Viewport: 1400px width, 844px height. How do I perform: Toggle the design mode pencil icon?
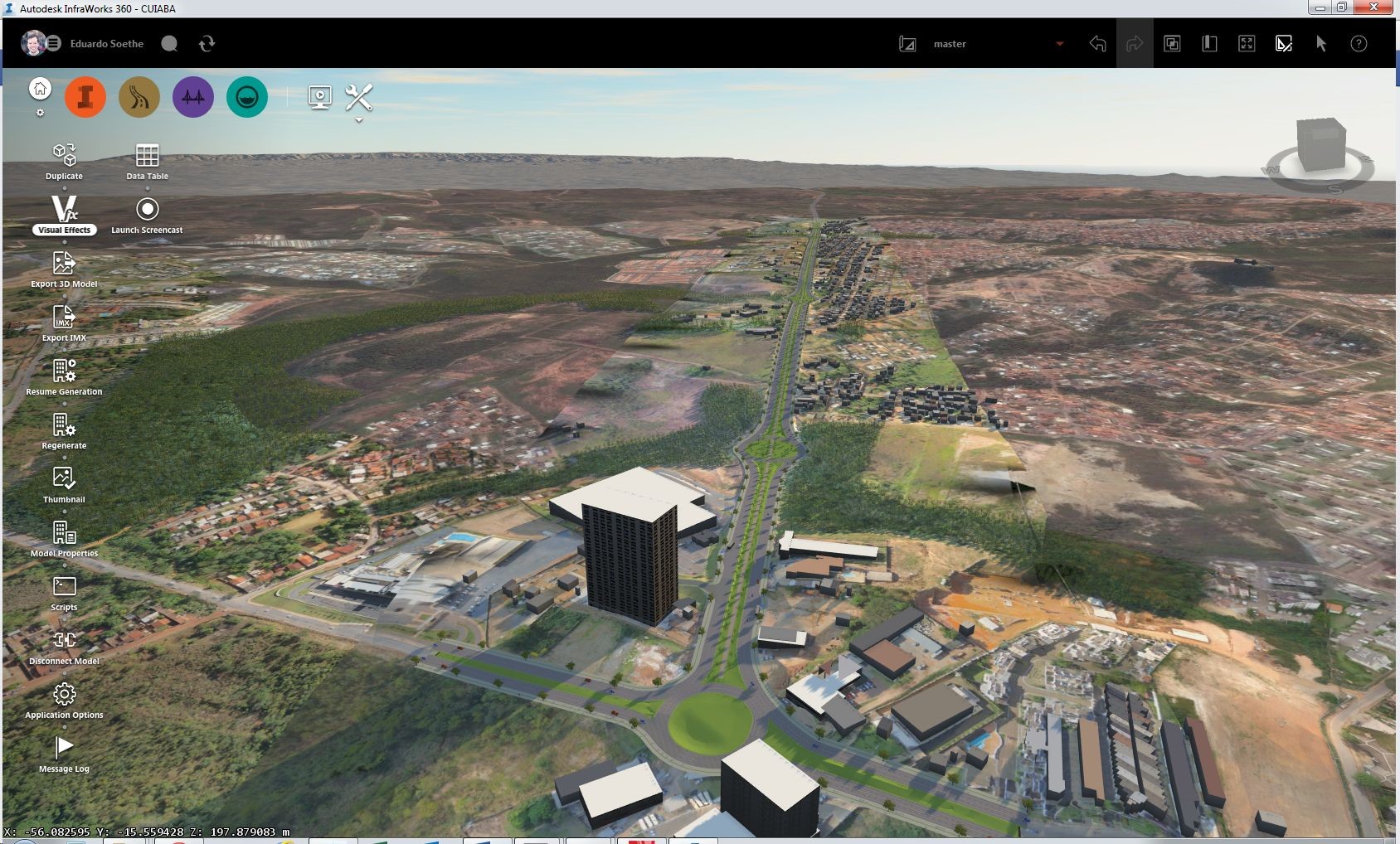tap(1284, 44)
